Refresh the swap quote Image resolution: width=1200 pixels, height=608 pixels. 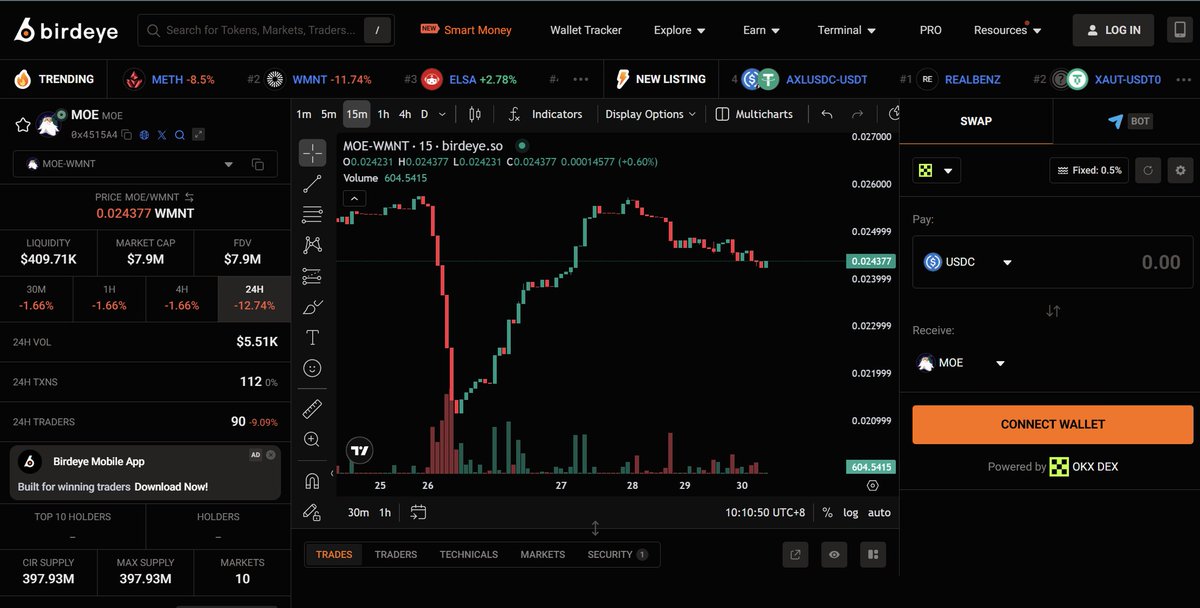[x=1148, y=171]
